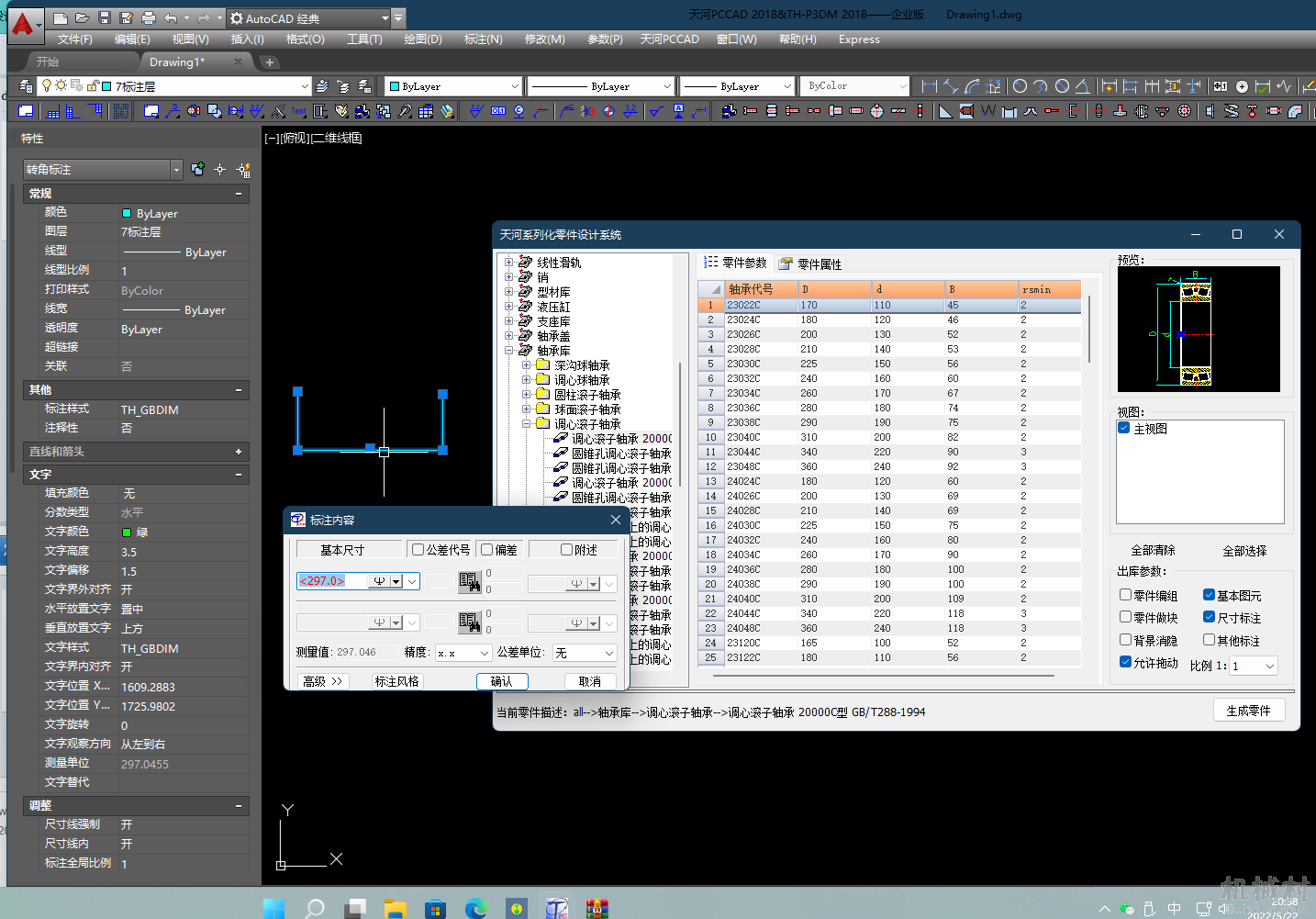The width and height of the screenshot is (1316, 919).
Task: Collapse the 轴承库 tree node
Action: (x=508, y=351)
